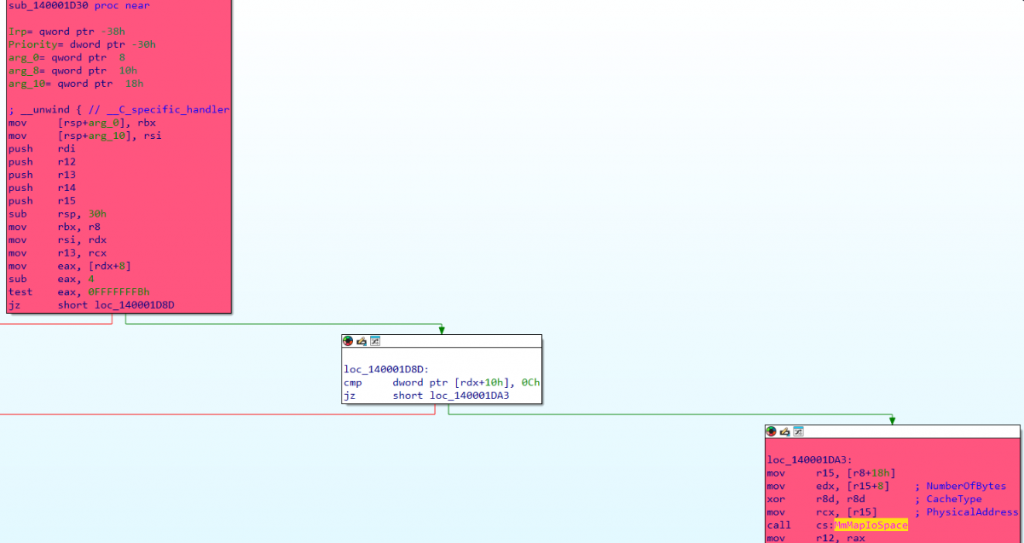
Task: Click node color icon on loc_140001DA3 block
Action: pos(772,431)
